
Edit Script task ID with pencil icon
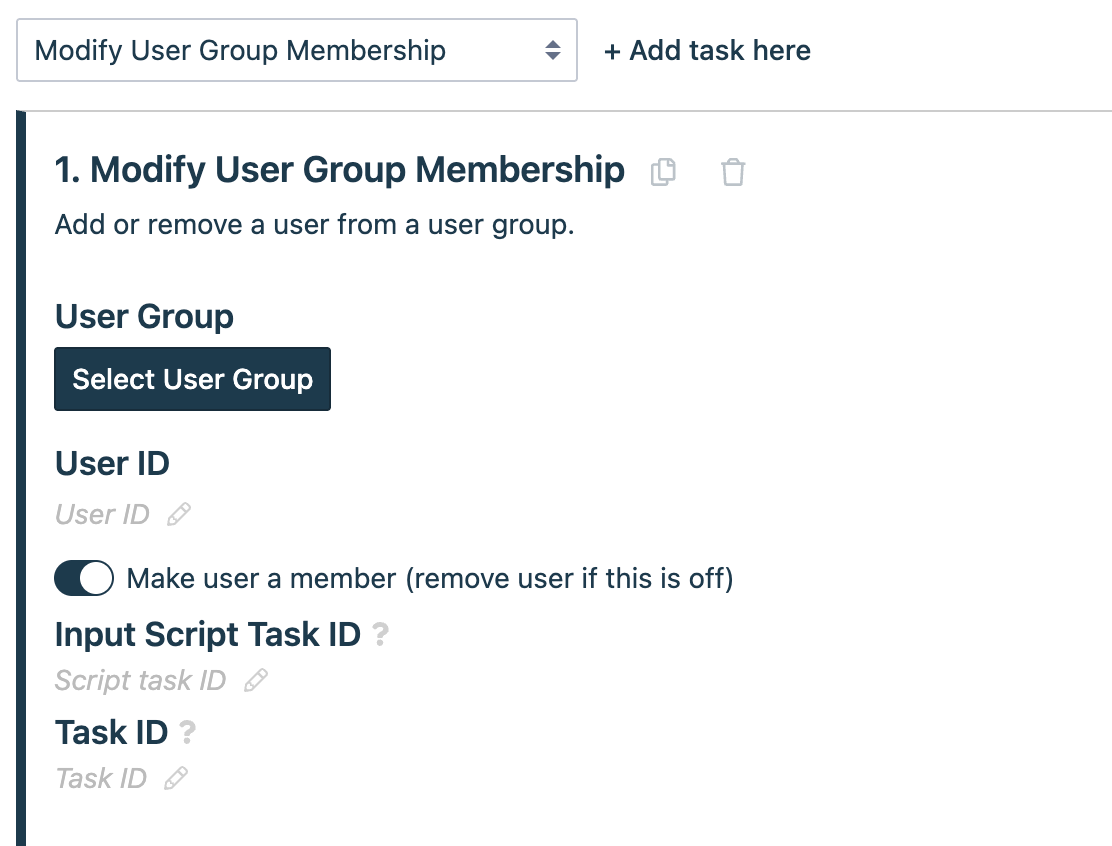point(256,680)
